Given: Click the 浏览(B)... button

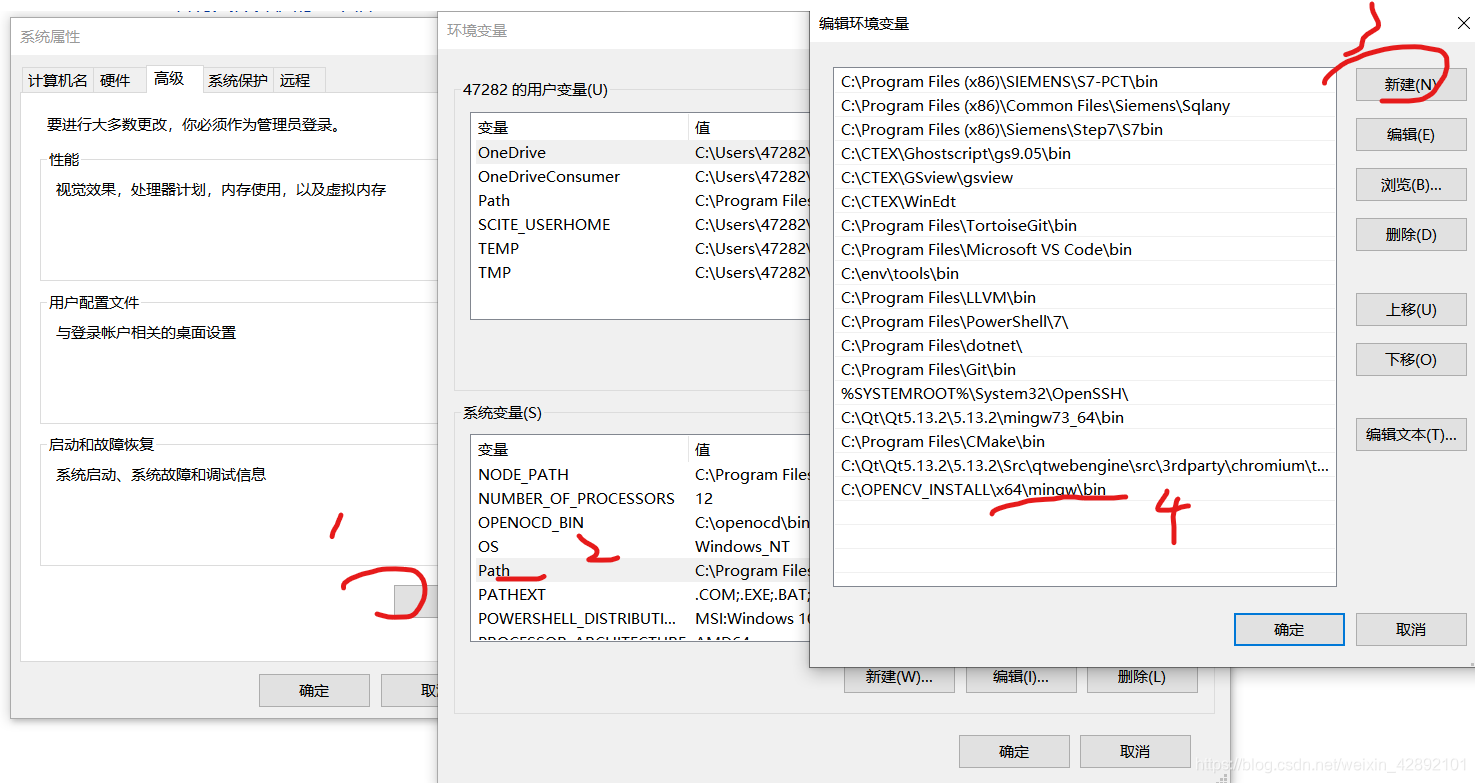Looking at the screenshot, I should [1410, 184].
